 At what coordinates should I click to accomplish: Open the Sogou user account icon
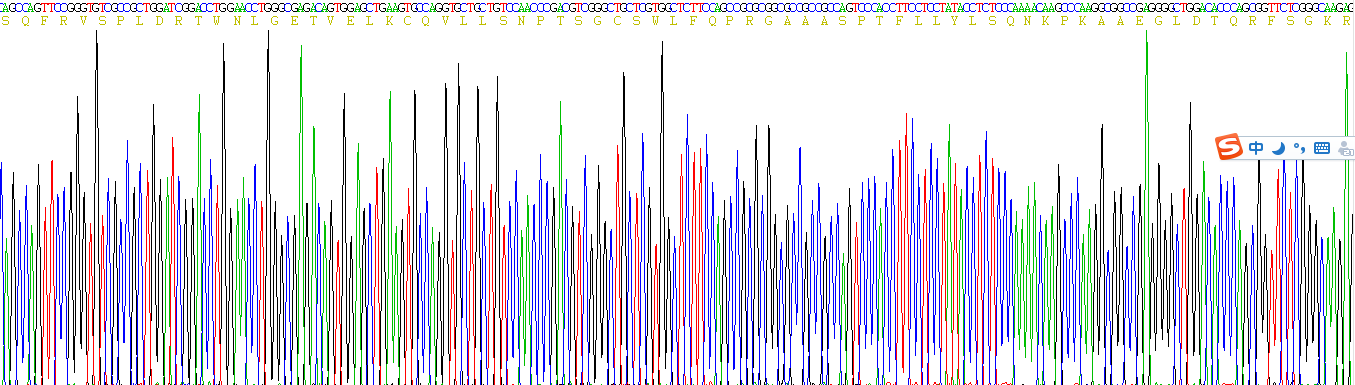(1345, 148)
